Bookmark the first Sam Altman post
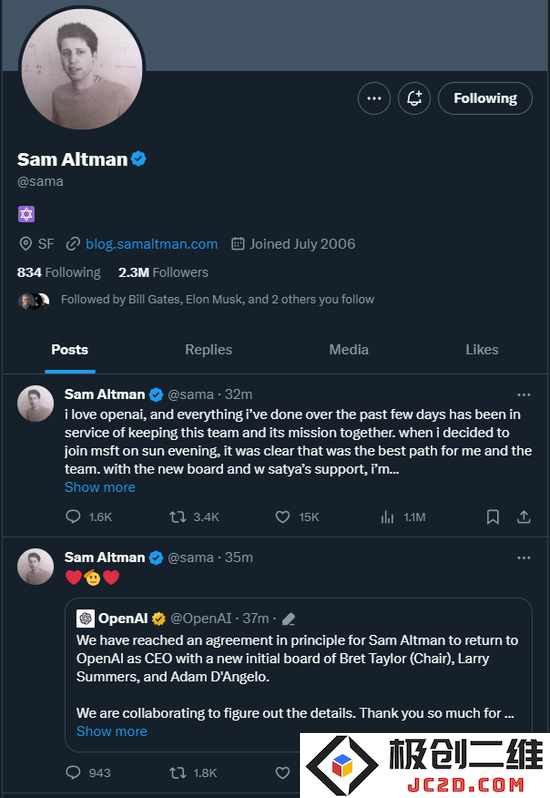 (493, 517)
